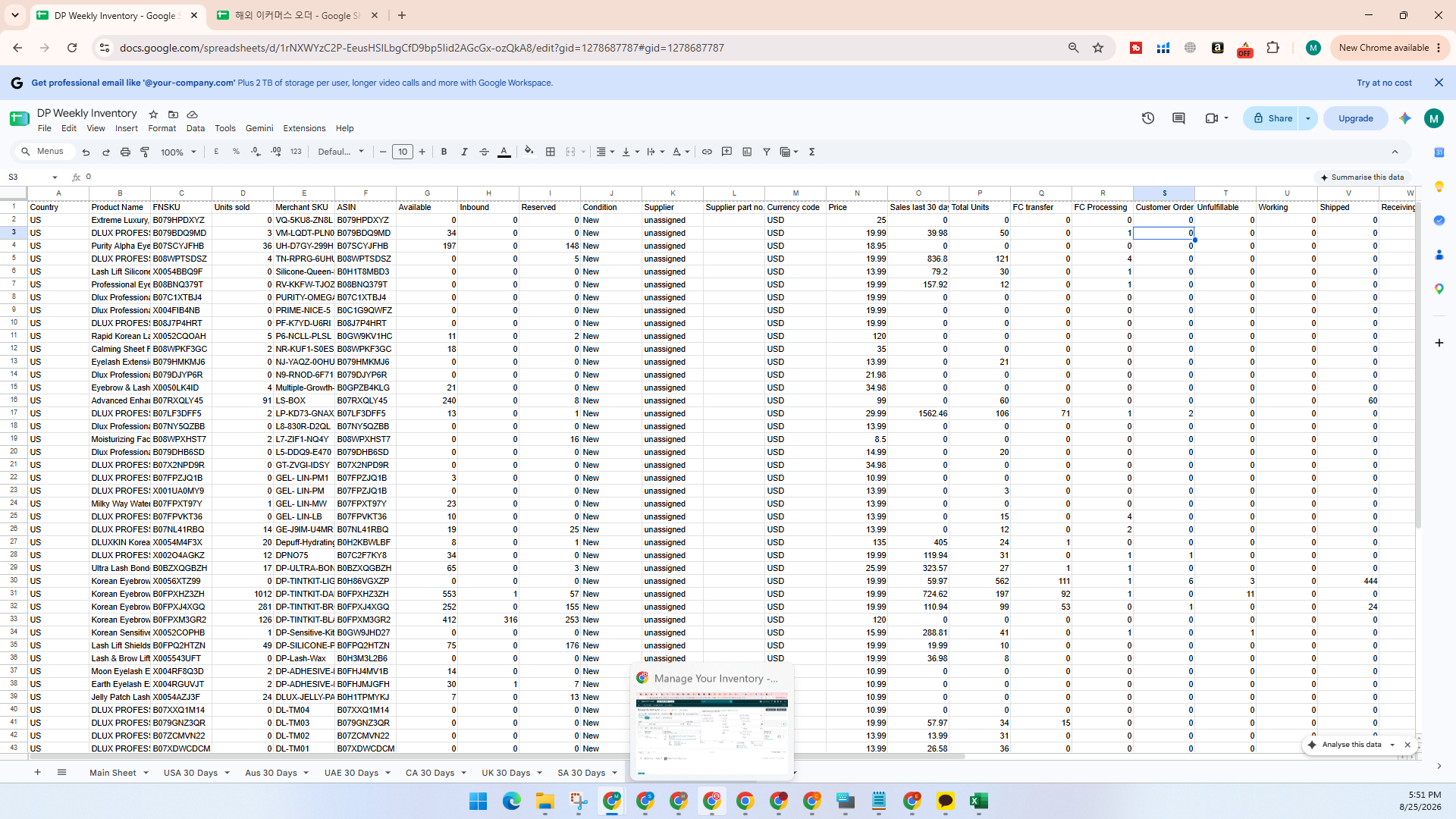Dismiss the Google Workspace promo banner
The image size is (1456, 819).
tap(1439, 83)
